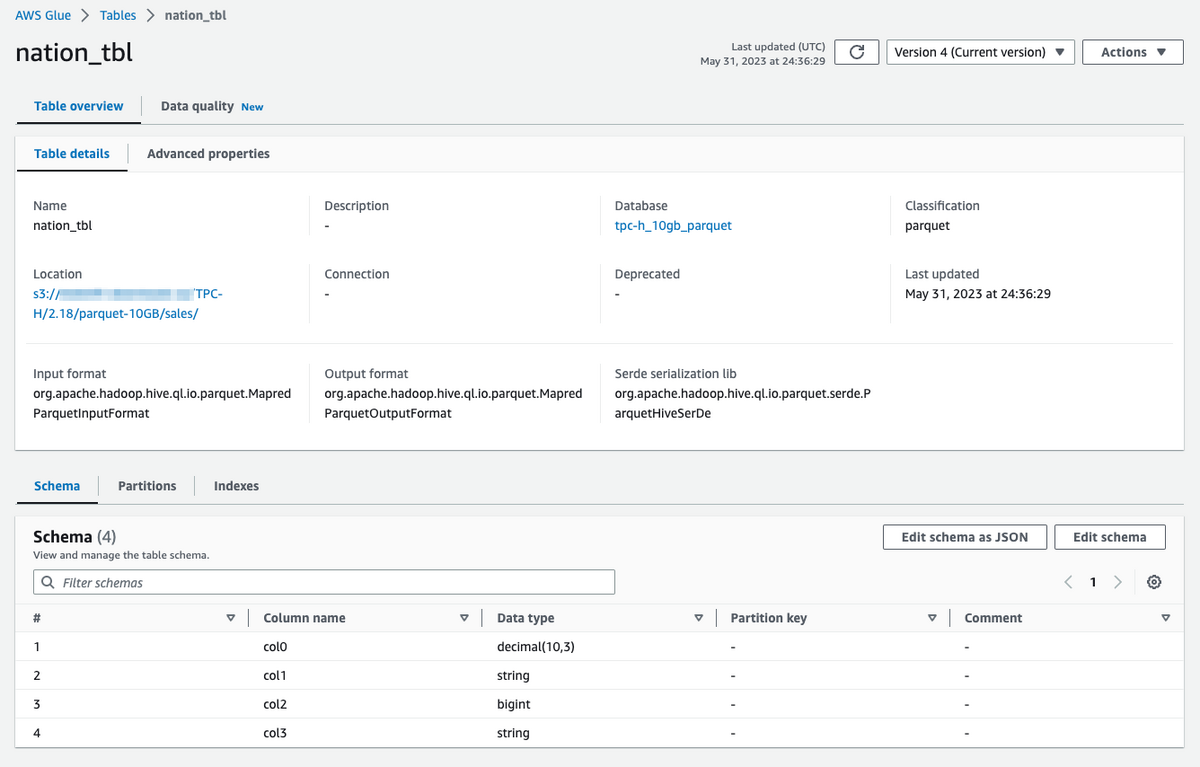The height and width of the screenshot is (767, 1200).
Task: Click the bigint data type cell
Action: tap(514, 704)
